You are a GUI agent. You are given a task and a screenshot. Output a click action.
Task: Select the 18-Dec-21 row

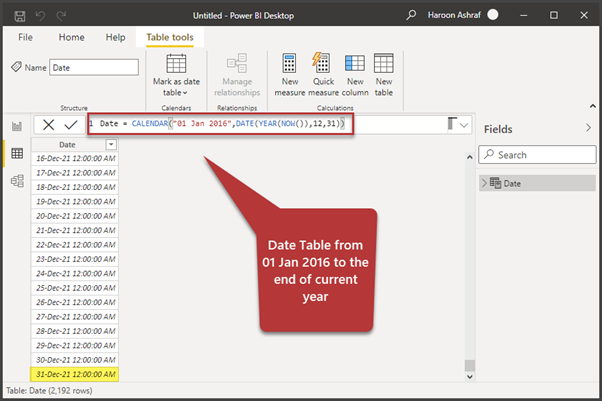click(75, 187)
